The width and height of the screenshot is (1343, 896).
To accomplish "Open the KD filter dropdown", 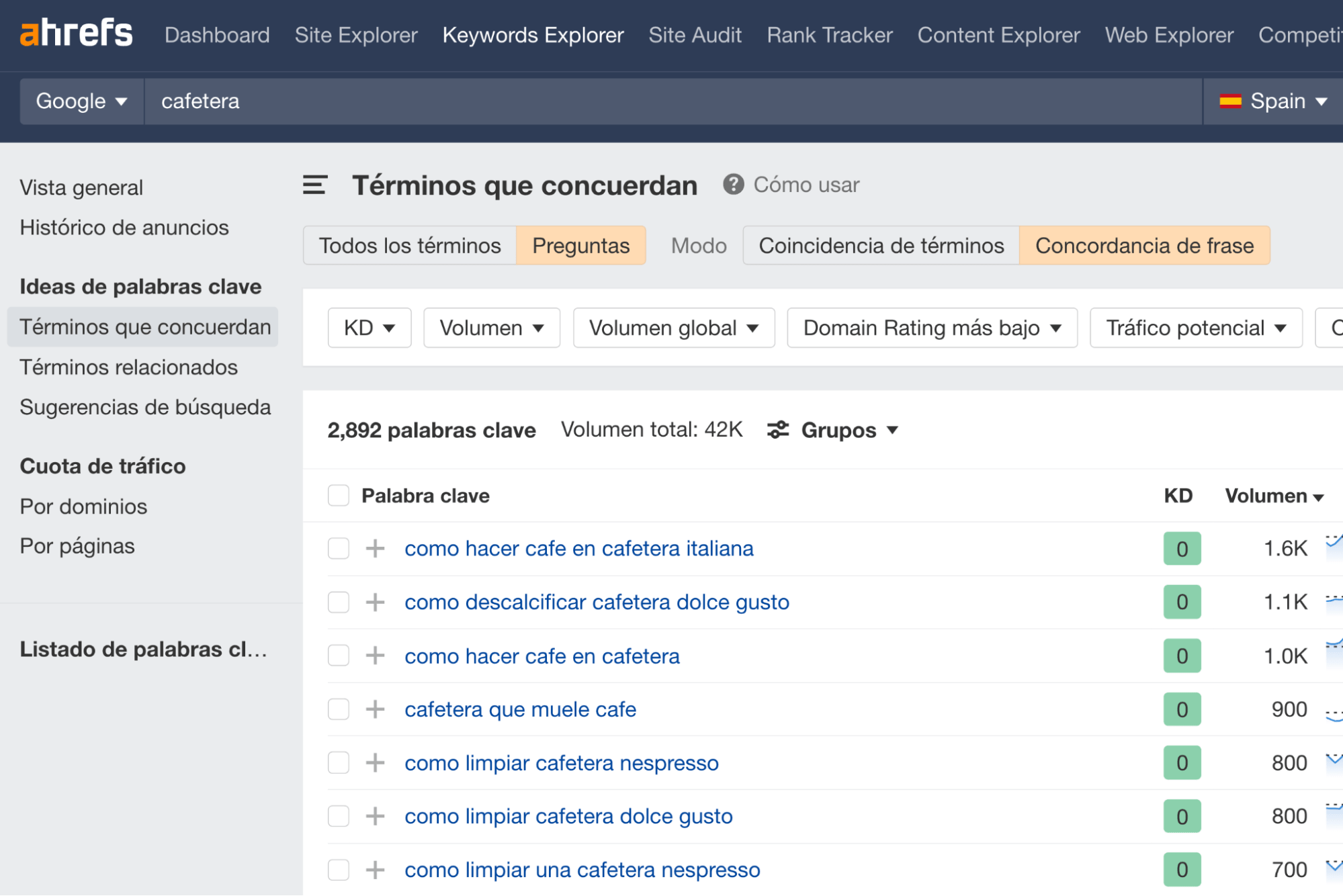I will point(369,328).
